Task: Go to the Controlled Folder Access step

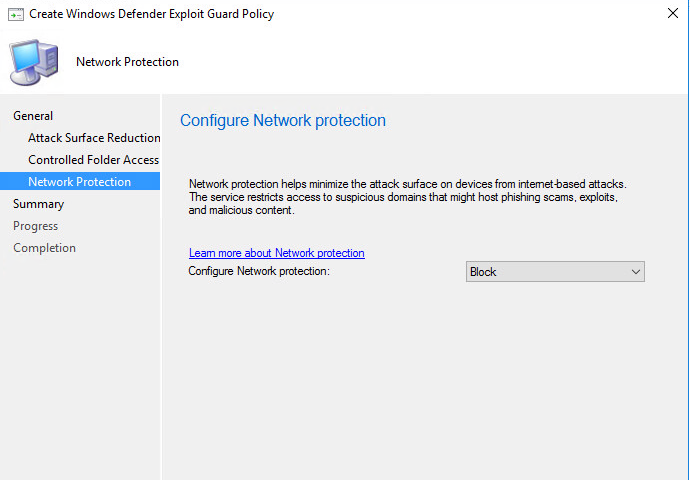Action: (93, 160)
